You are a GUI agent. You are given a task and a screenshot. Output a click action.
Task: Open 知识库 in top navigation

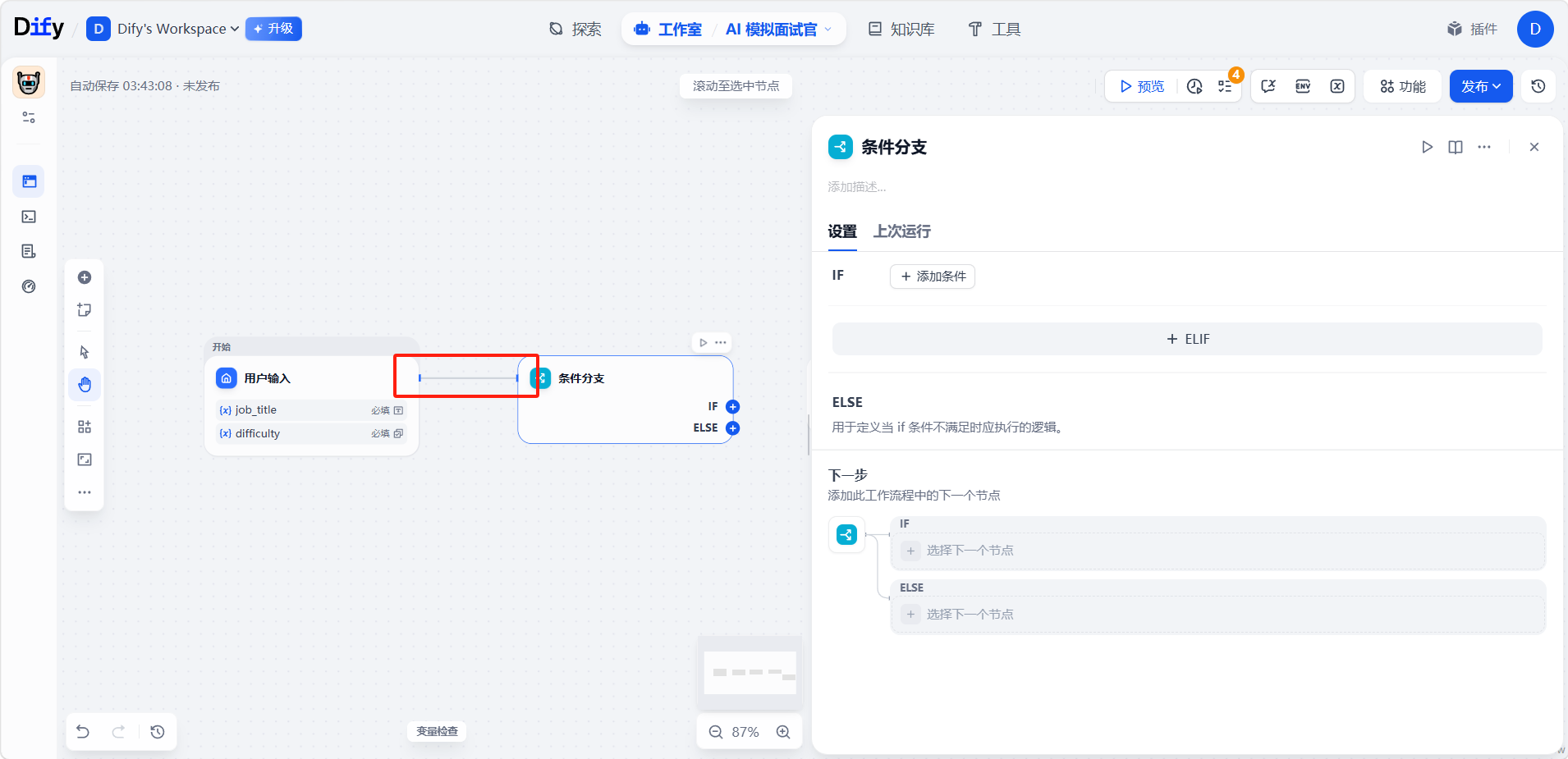pos(901,30)
